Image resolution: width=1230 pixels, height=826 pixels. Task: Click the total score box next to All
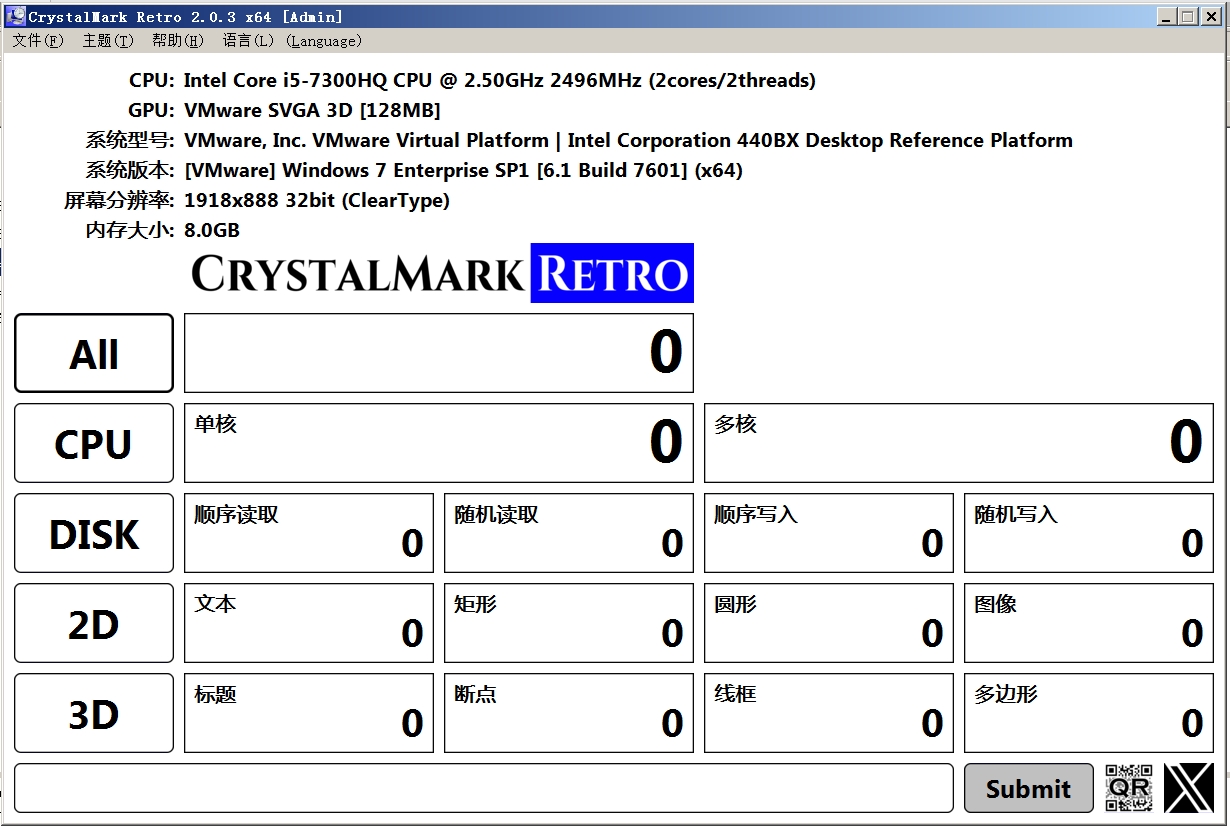click(439, 353)
